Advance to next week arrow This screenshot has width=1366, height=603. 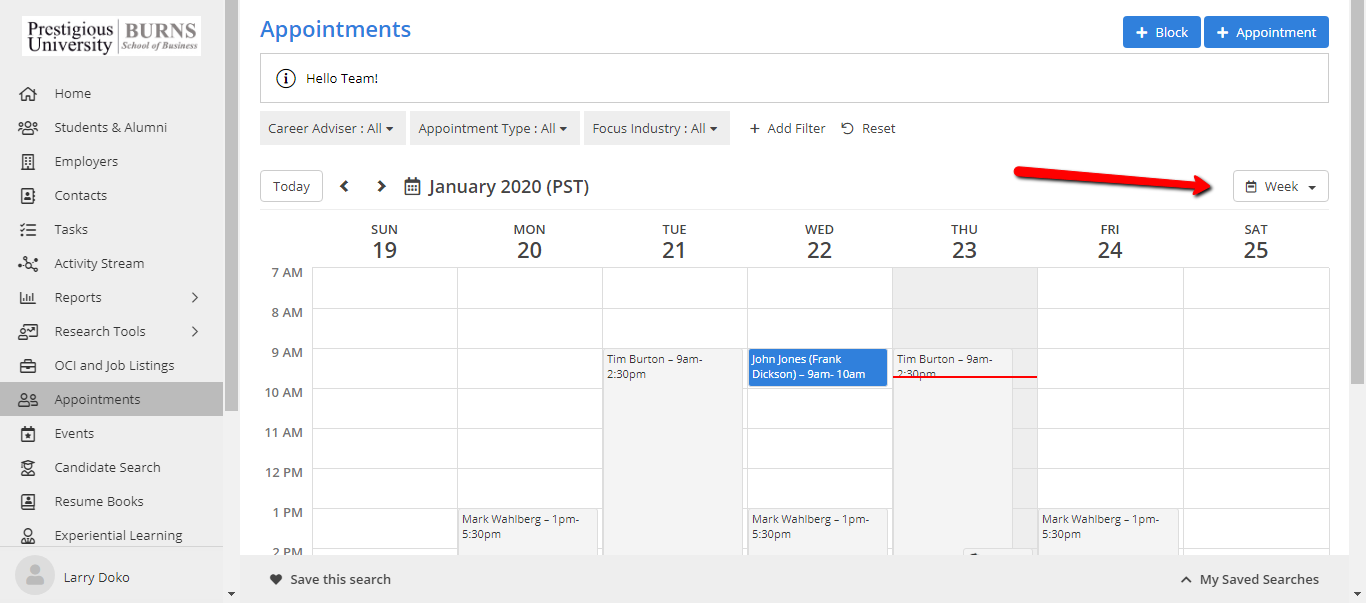click(381, 186)
